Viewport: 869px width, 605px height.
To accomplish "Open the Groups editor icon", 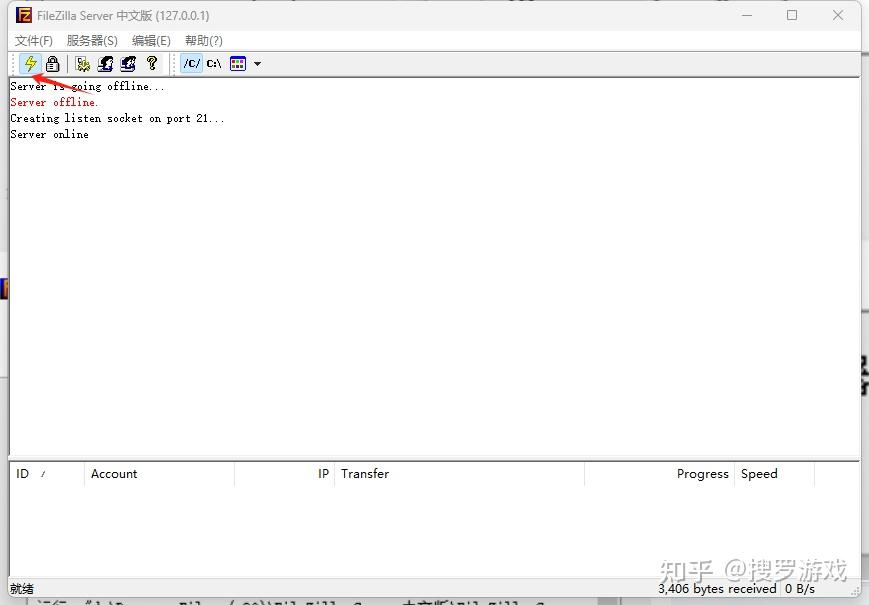I will pyautogui.click(x=128, y=64).
